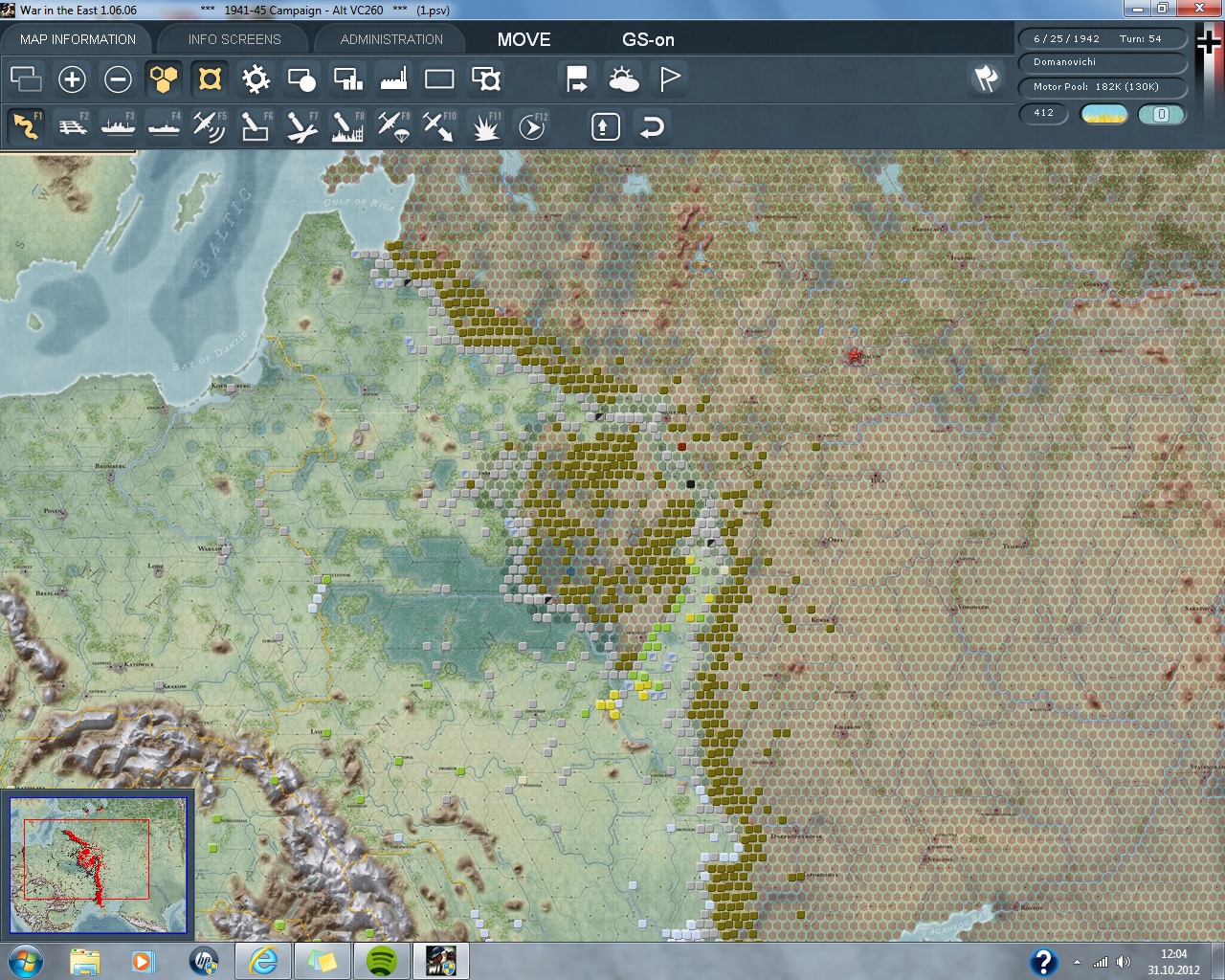The width and height of the screenshot is (1225, 980).
Task: Toggle the yellow hexagon grid display
Action: (x=164, y=78)
